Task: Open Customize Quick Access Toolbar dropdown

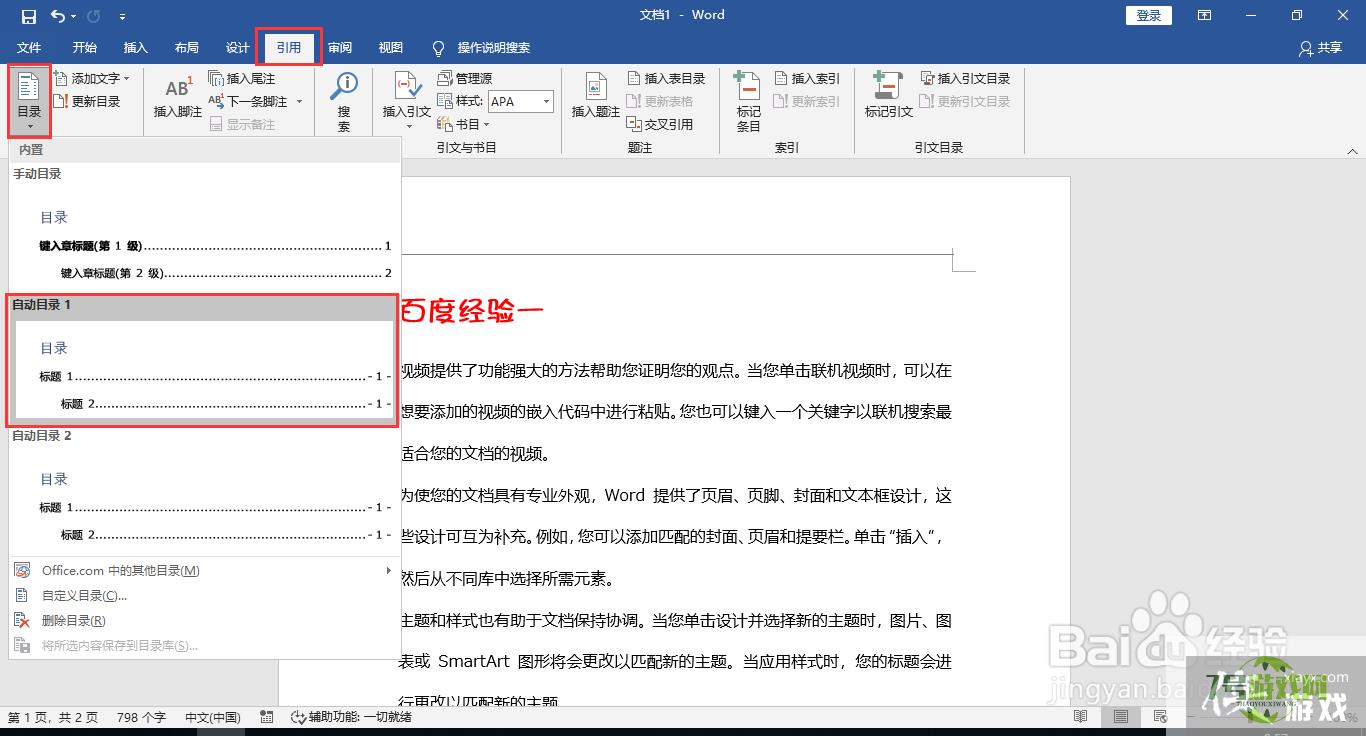Action: click(x=122, y=17)
